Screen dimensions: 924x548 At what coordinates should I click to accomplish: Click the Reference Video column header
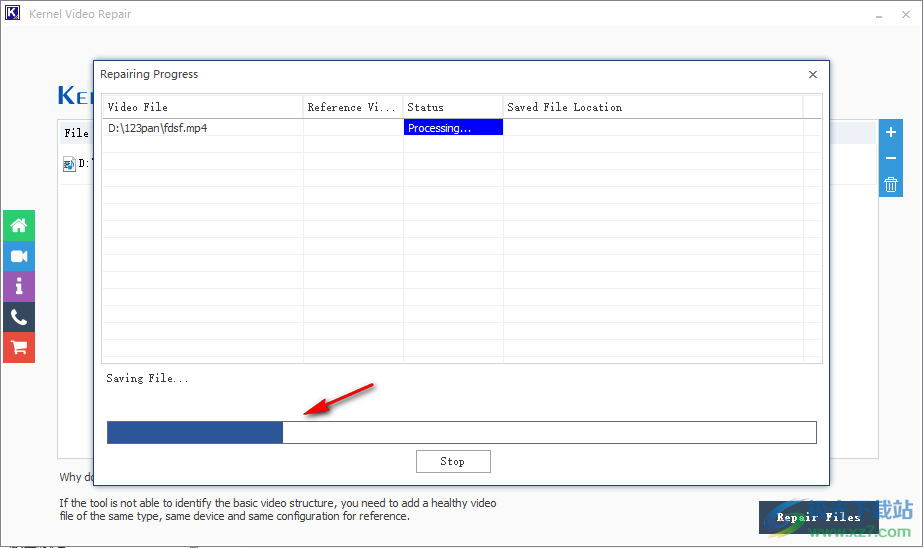coord(352,107)
